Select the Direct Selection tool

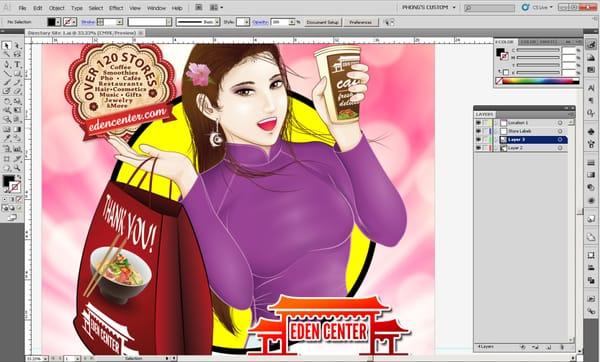tap(17, 46)
